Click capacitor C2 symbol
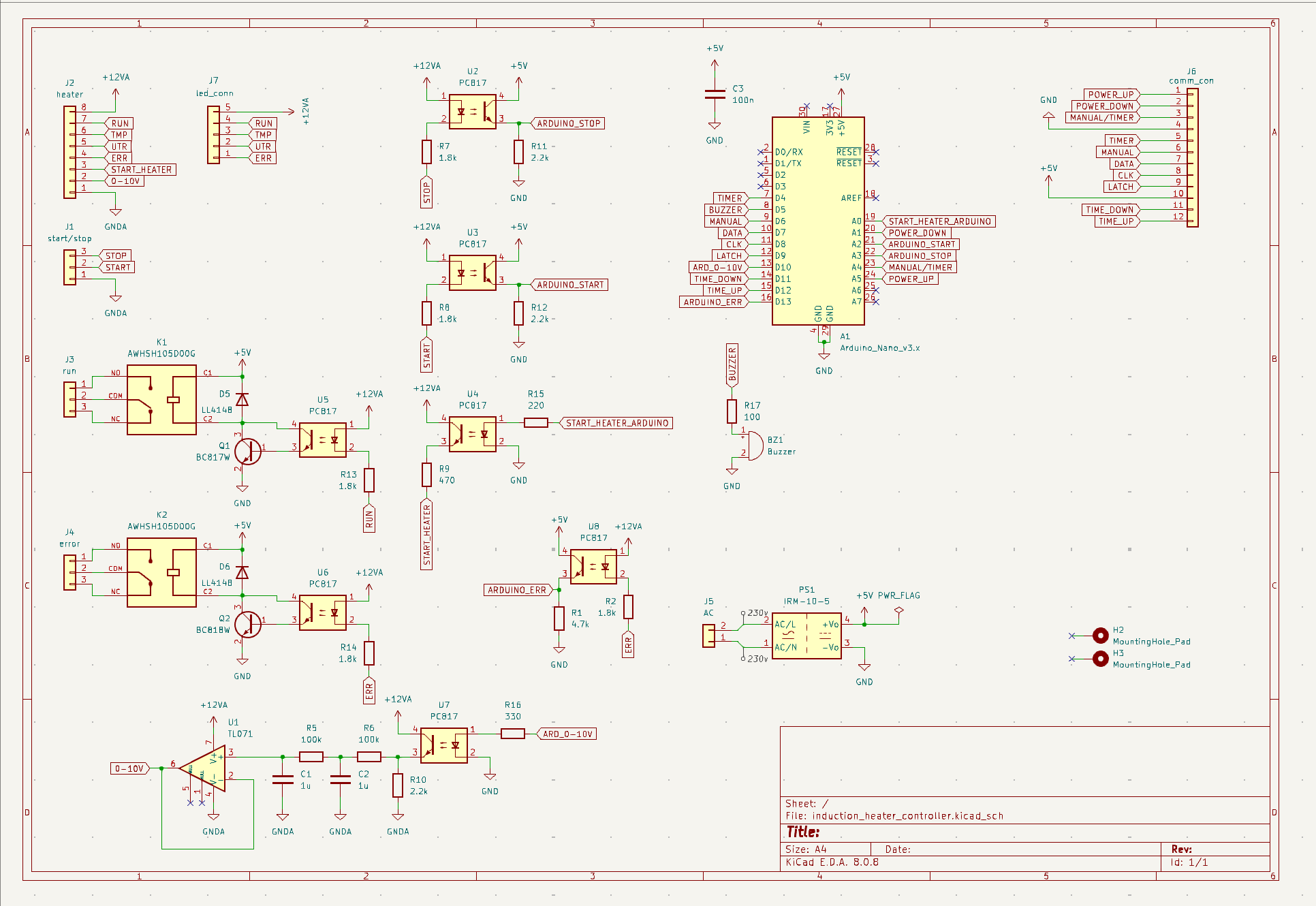This screenshot has height=906, width=1316. [341, 780]
